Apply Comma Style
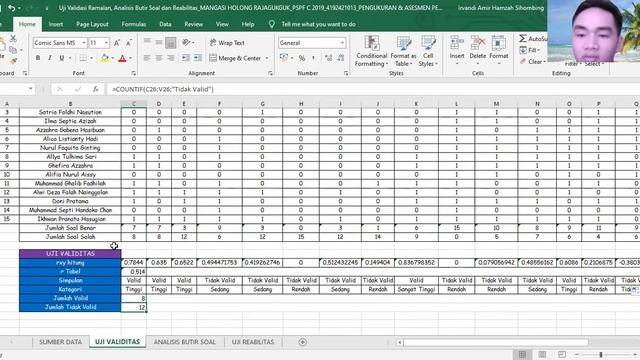Viewport: 640px width, 360px height. click(313, 58)
